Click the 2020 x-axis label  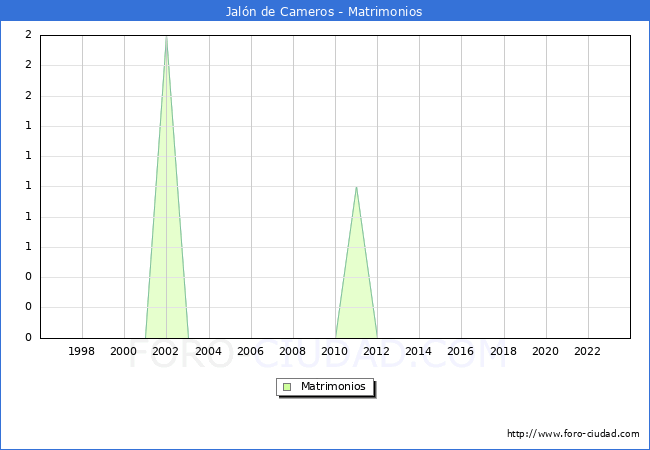tap(546, 351)
